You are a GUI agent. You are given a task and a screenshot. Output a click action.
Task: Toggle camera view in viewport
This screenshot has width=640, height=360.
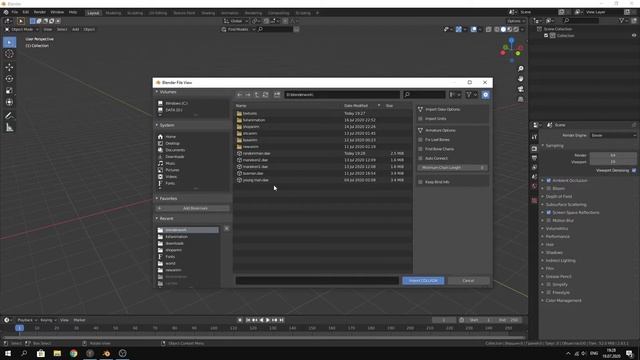(521, 89)
